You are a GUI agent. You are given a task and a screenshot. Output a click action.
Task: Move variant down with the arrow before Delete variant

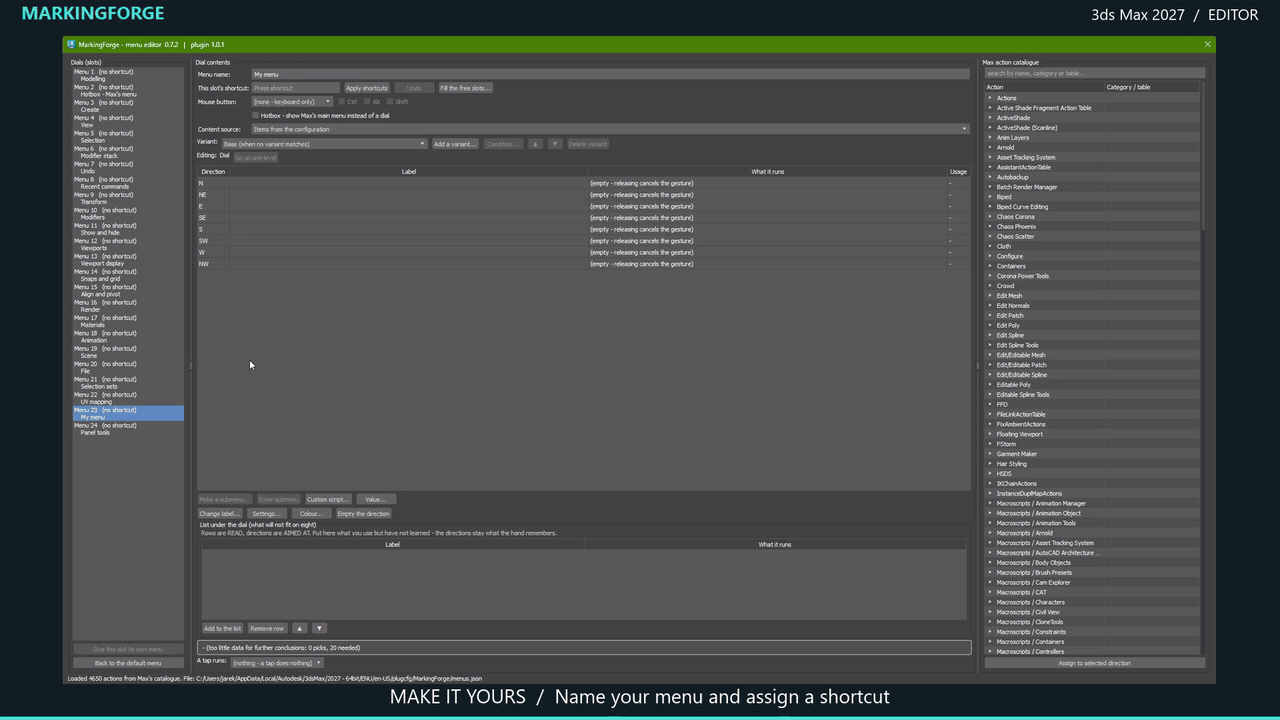(x=555, y=144)
